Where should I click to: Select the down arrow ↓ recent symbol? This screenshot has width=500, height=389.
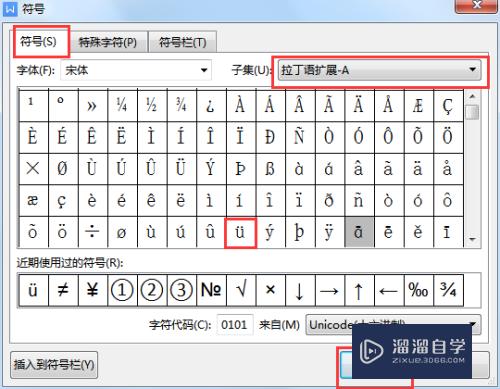(x=300, y=290)
